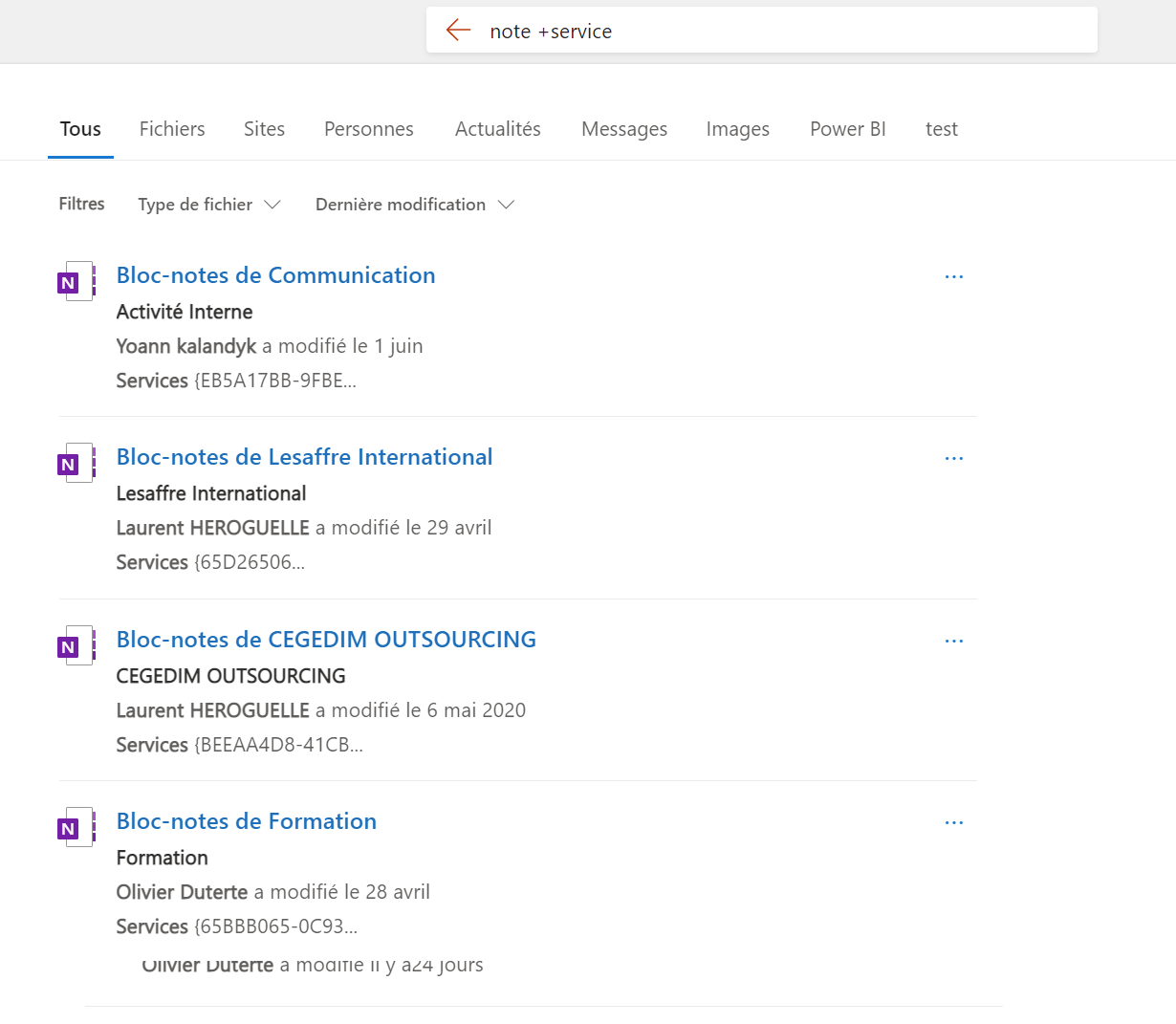This screenshot has width=1176, height=1024.
Task: Click the Services {EB5A17BB-9FBE... text
Action: pyautogui.click(x=236, y=381)
